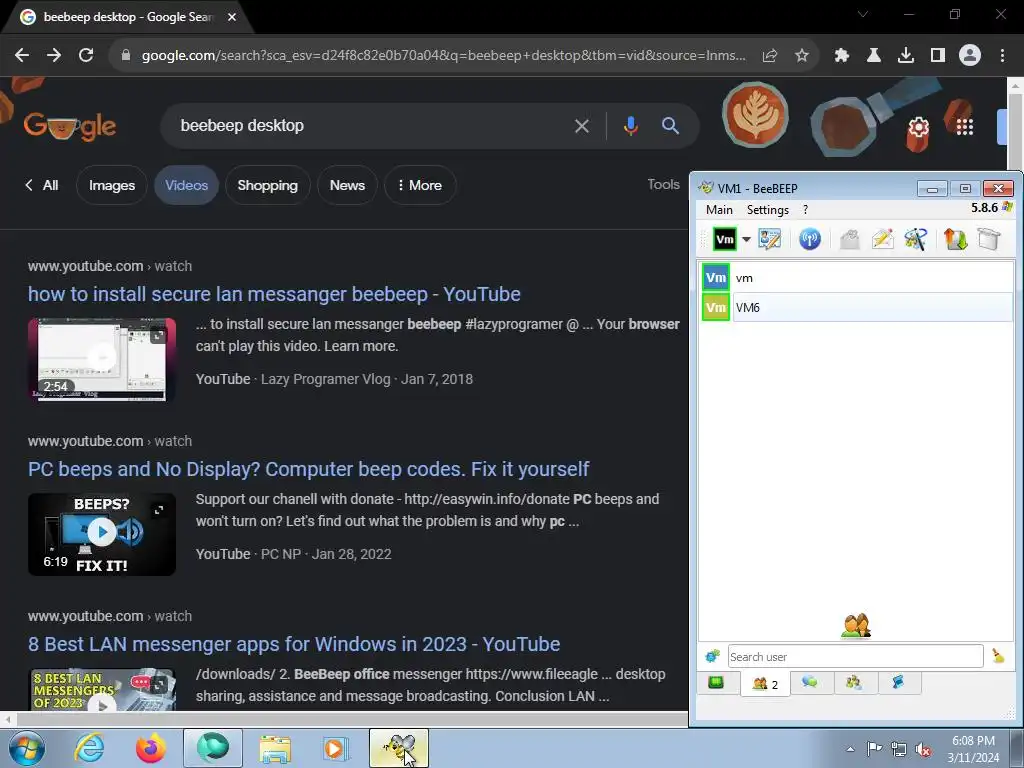Clear the Google search box with X
The width and height of the screenshot is (1024, 768).
(x=582, y=126)
